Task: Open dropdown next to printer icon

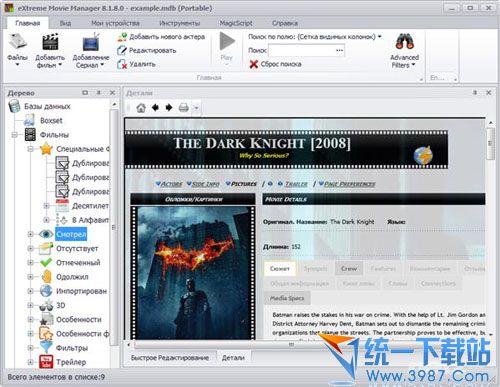Action: [x=196, y=108]
